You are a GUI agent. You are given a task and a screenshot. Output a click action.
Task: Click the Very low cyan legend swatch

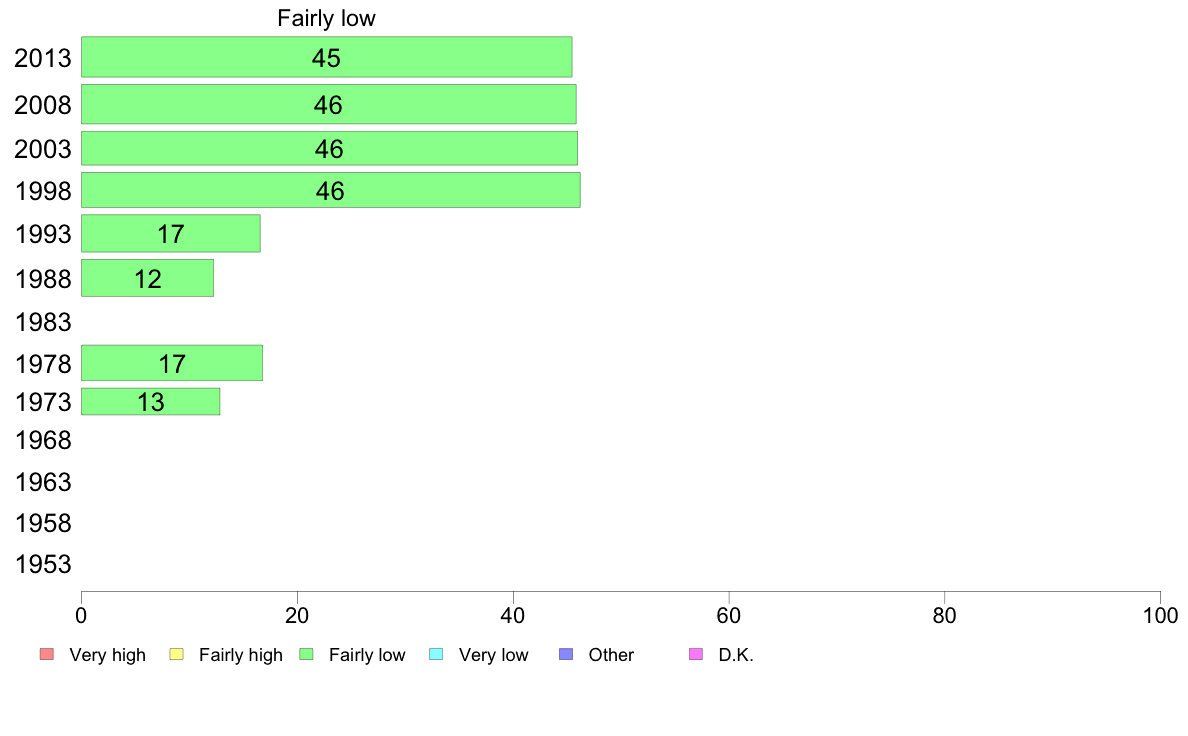click(x=436, y=654)
